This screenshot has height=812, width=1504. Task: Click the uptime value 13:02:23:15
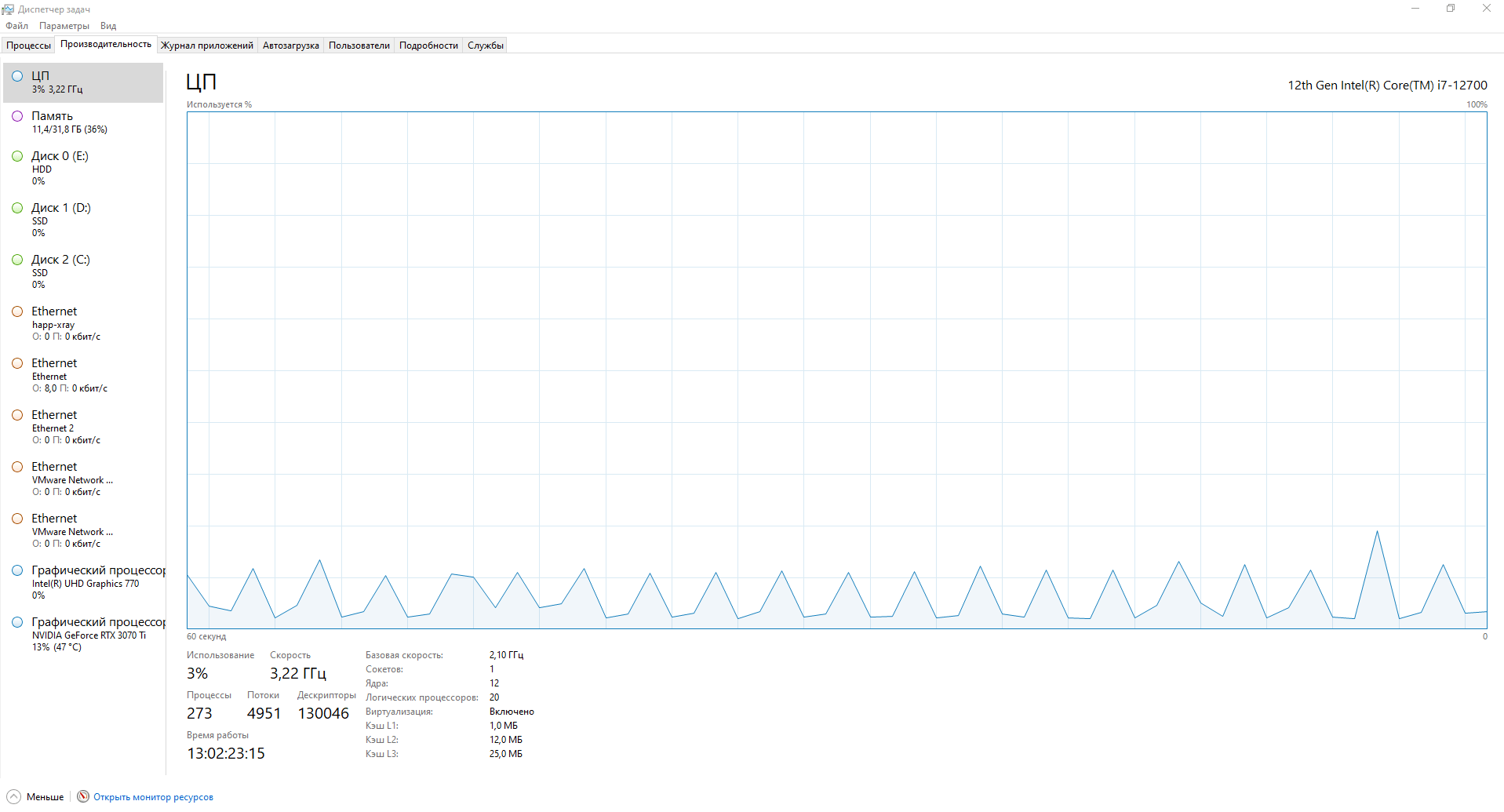[x=226, y=753]
